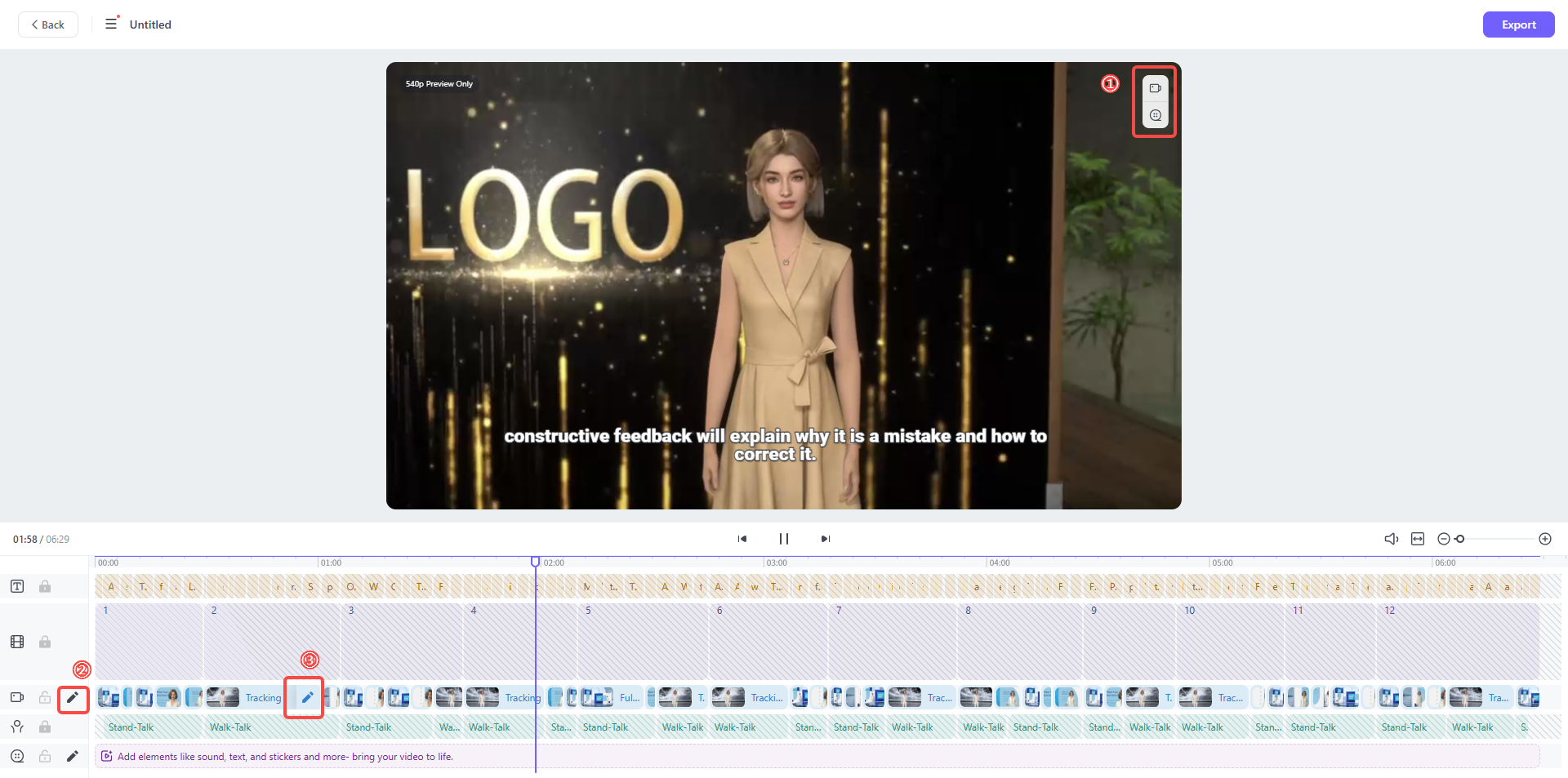Image resolution: width=1568 pixels, height=778 pixels.
Task: Select the avatar action track icon
Action: pyautogui.click(x=17, y=727)
